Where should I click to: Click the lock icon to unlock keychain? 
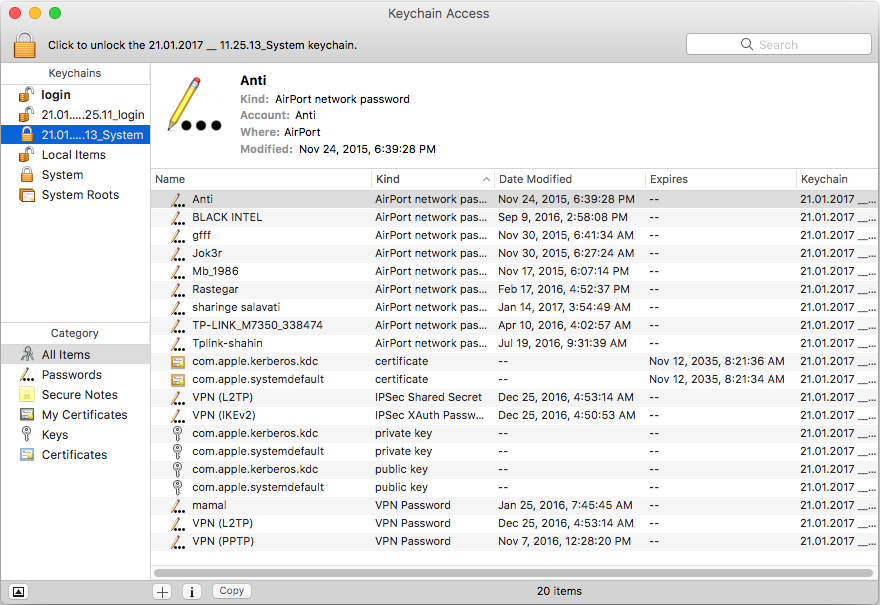25,45
